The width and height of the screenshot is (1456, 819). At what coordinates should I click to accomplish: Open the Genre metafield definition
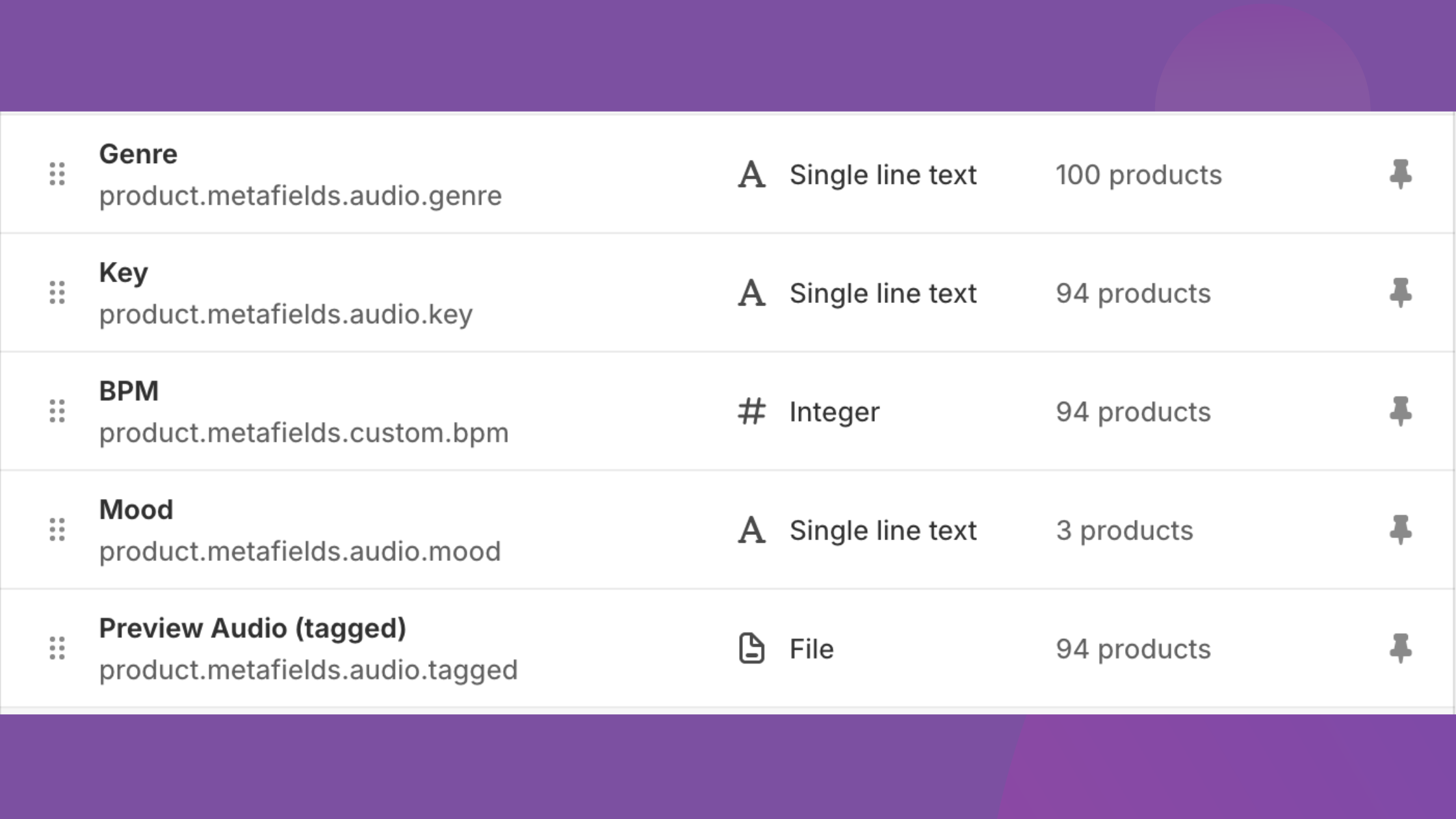point(138,154)
